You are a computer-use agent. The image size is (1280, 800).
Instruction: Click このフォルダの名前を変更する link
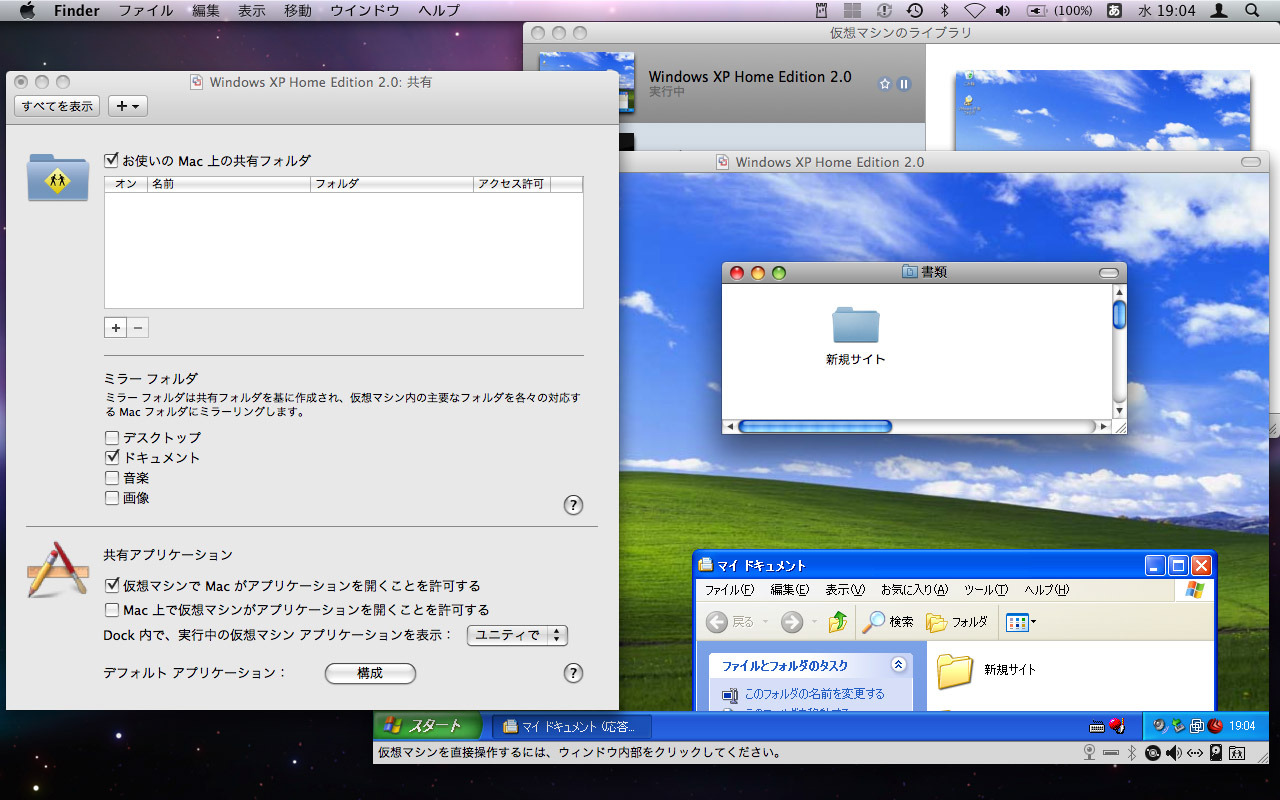point(813,694)
